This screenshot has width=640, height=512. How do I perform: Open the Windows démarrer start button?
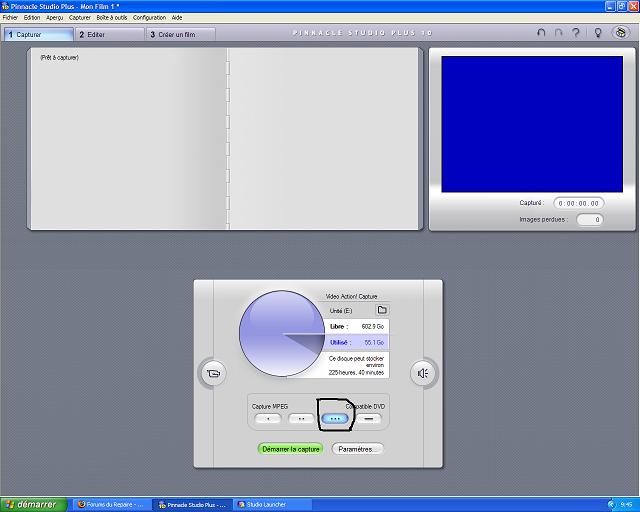33,505
